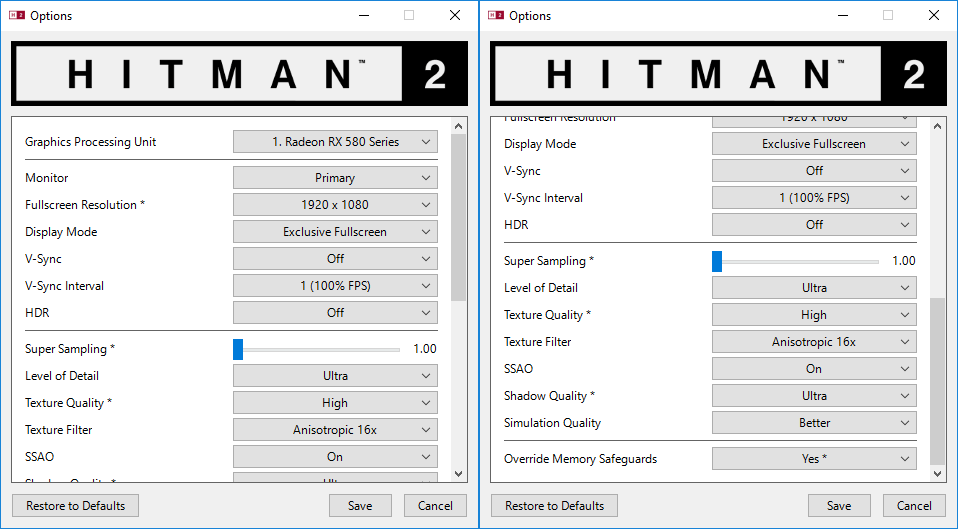Close the right Options window
958x529 pixels.
point(934,15)
